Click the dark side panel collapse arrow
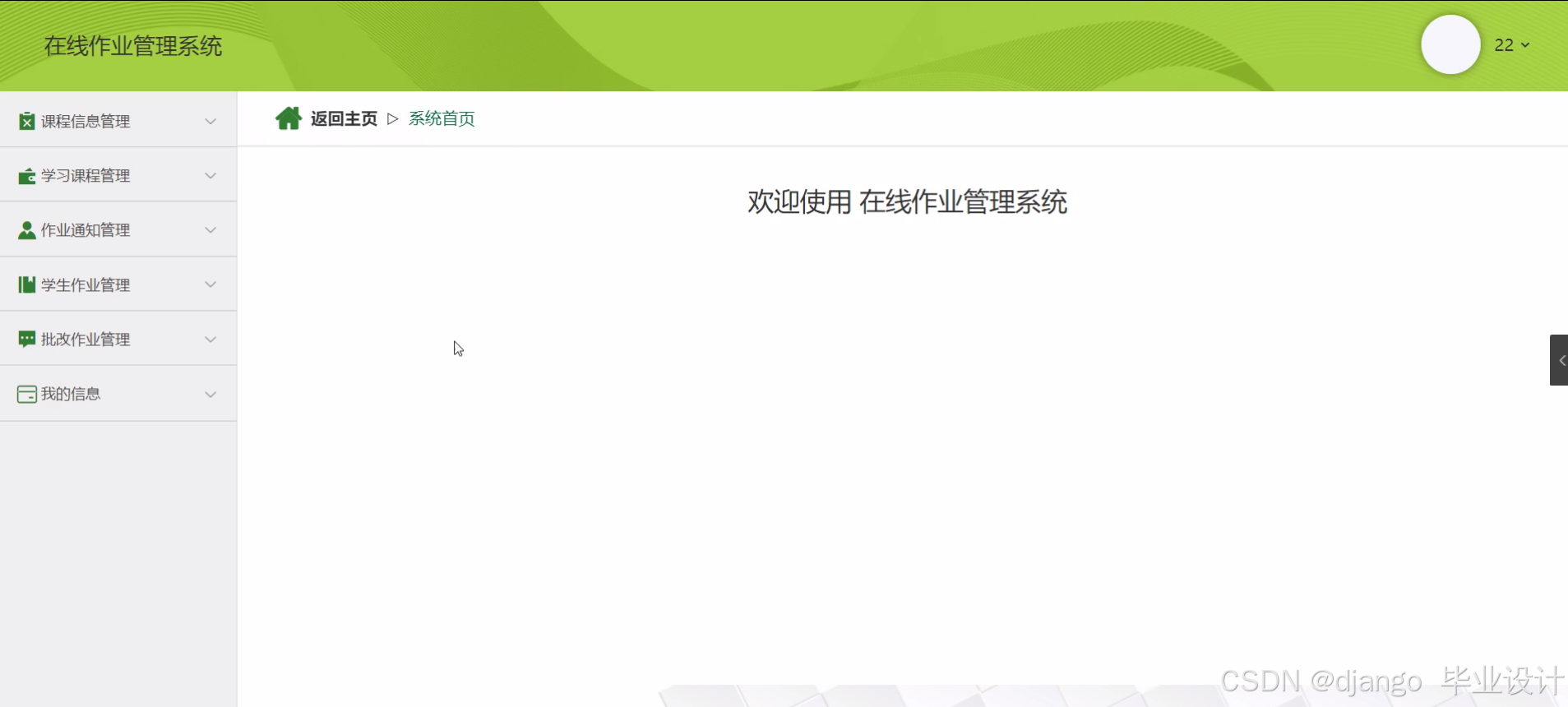 tap(1559, 360)
